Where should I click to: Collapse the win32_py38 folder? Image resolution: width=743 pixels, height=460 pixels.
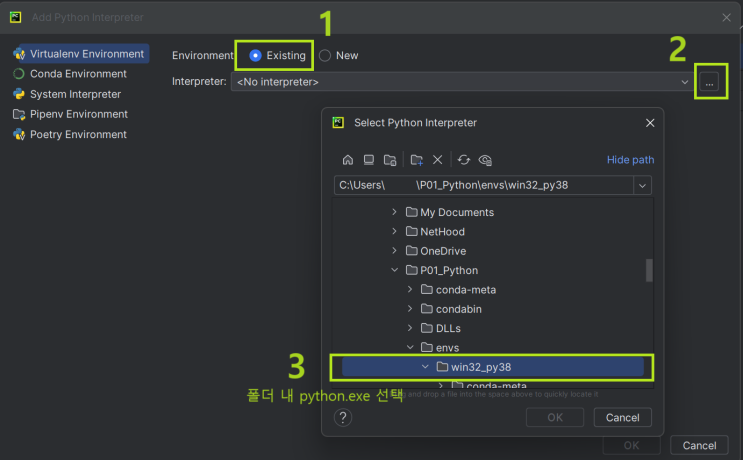coord(425,367)
